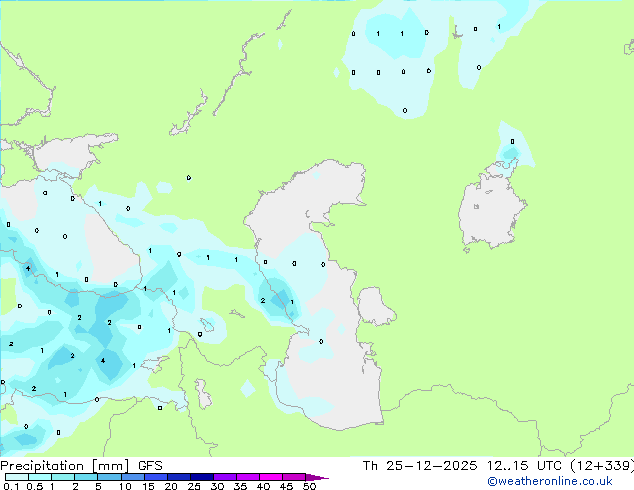Select the 5–10 mm legend color segment

click(109, 477)
